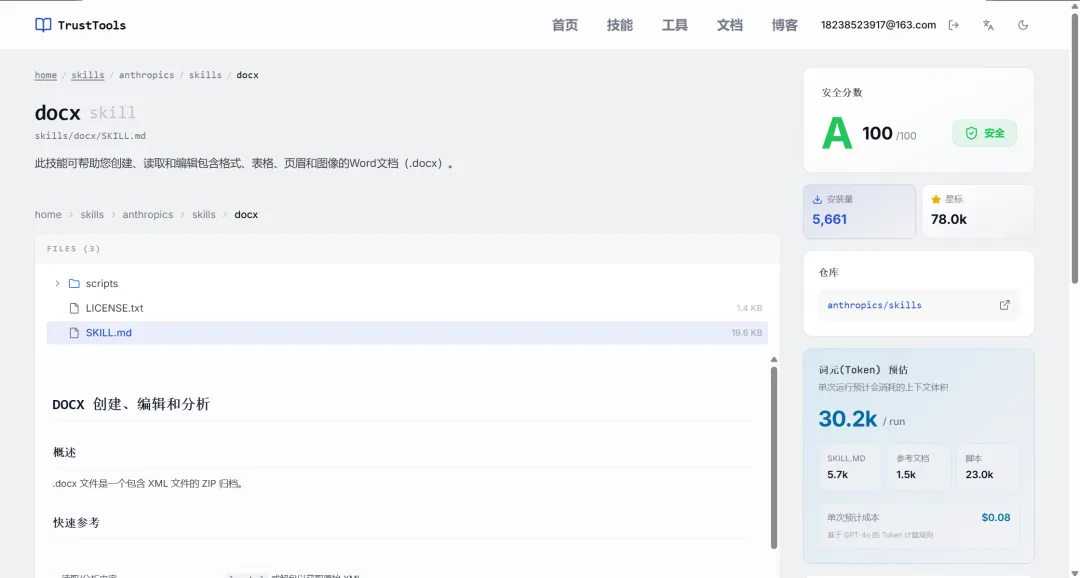Click the 100 safety score value

click(877, 133)
